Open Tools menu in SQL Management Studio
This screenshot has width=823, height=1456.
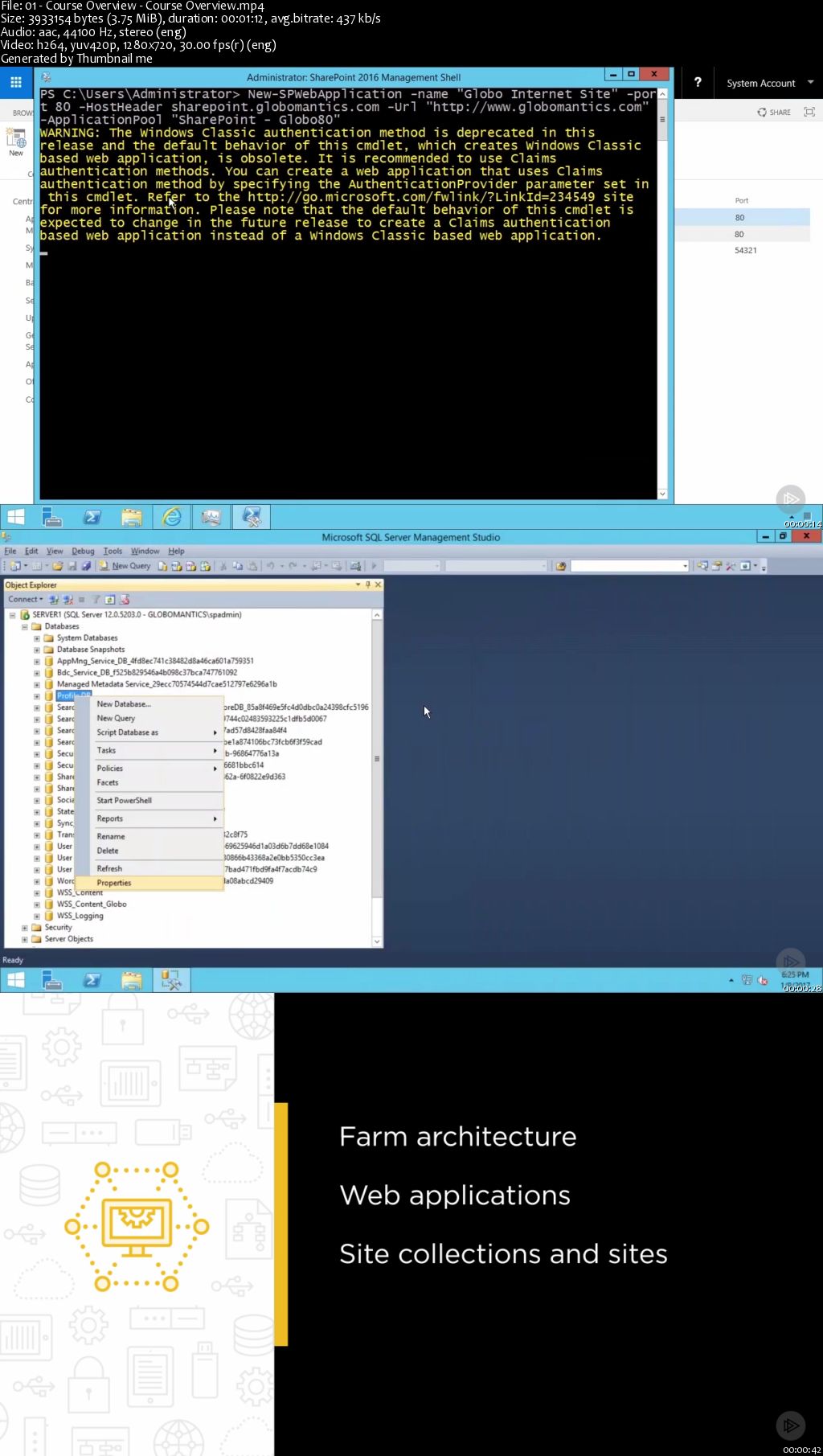(113, 552)
